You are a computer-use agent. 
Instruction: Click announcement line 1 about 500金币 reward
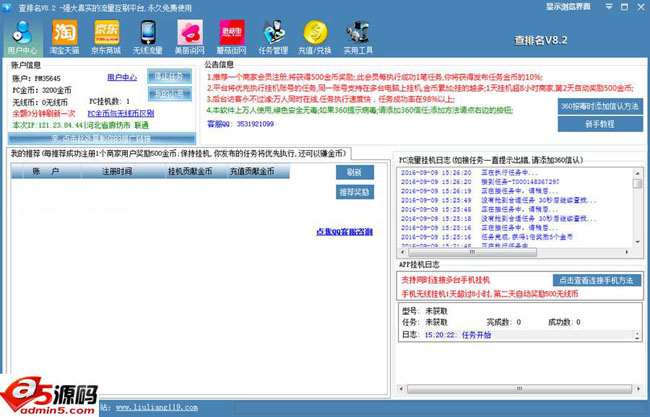click(375, 77)
